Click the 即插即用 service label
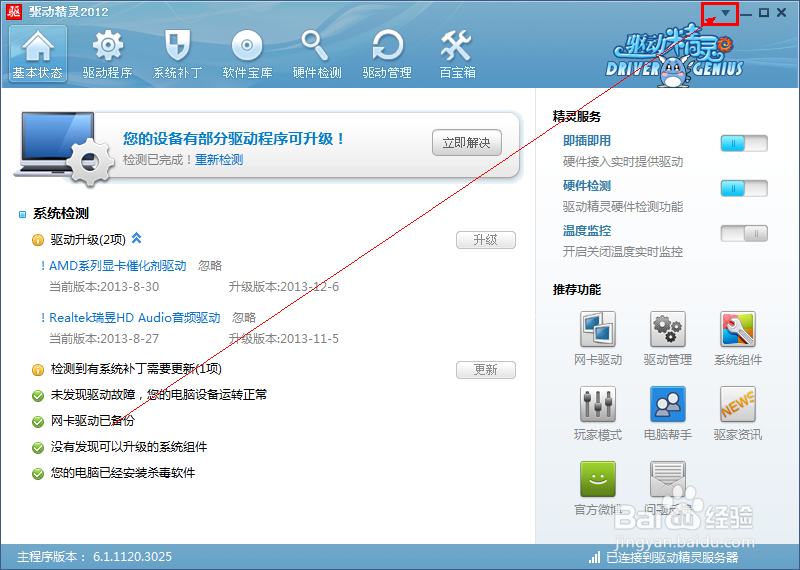 587,140
